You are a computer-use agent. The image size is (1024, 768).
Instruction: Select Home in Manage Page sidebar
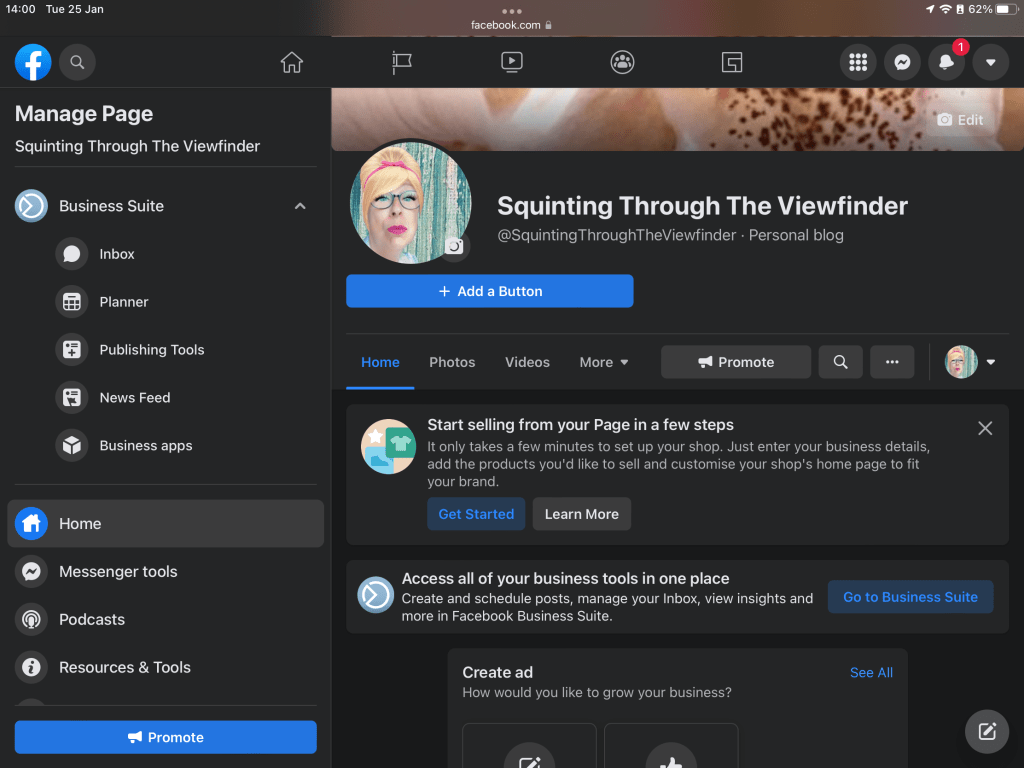tap(165, 524)
